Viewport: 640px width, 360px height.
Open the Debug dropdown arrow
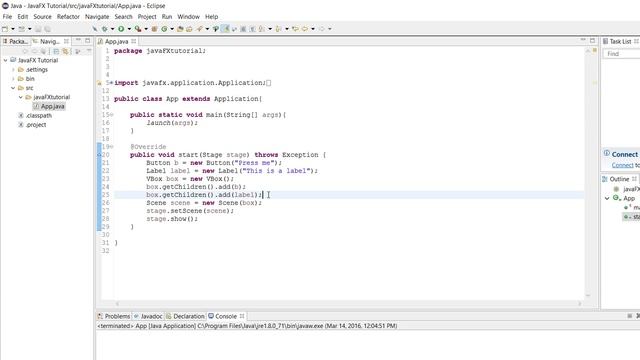pyautogui.click(x=112, y=29)
